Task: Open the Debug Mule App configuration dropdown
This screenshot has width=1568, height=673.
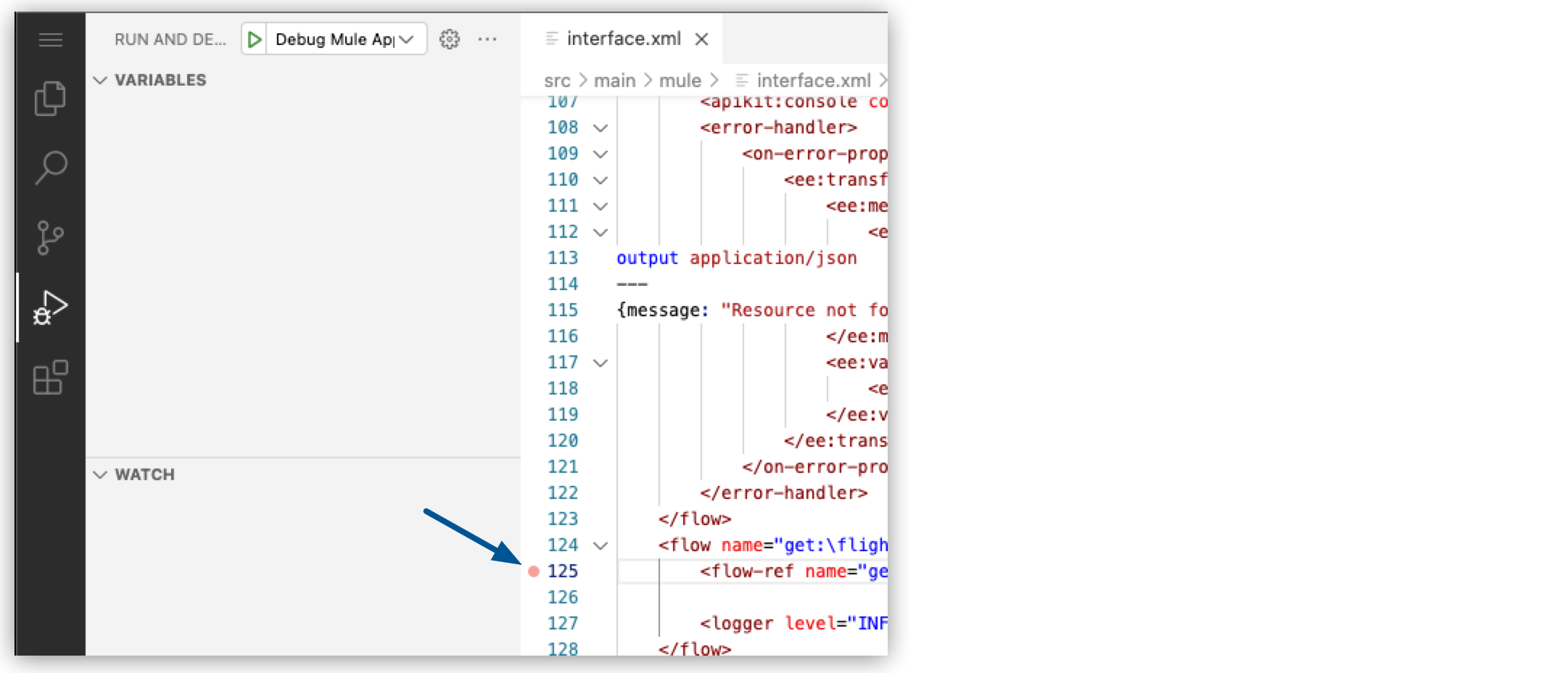Action: pyautogui.click(x=405, y=40)
